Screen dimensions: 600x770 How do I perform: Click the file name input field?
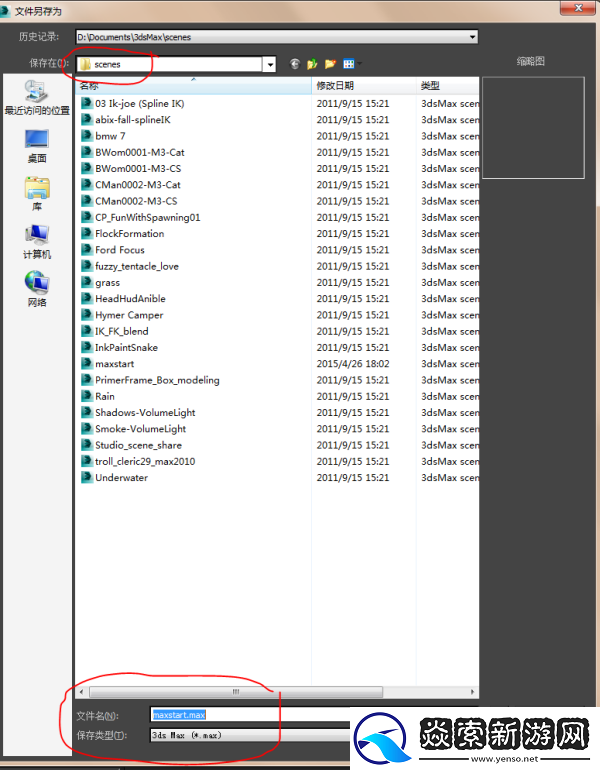250,715
